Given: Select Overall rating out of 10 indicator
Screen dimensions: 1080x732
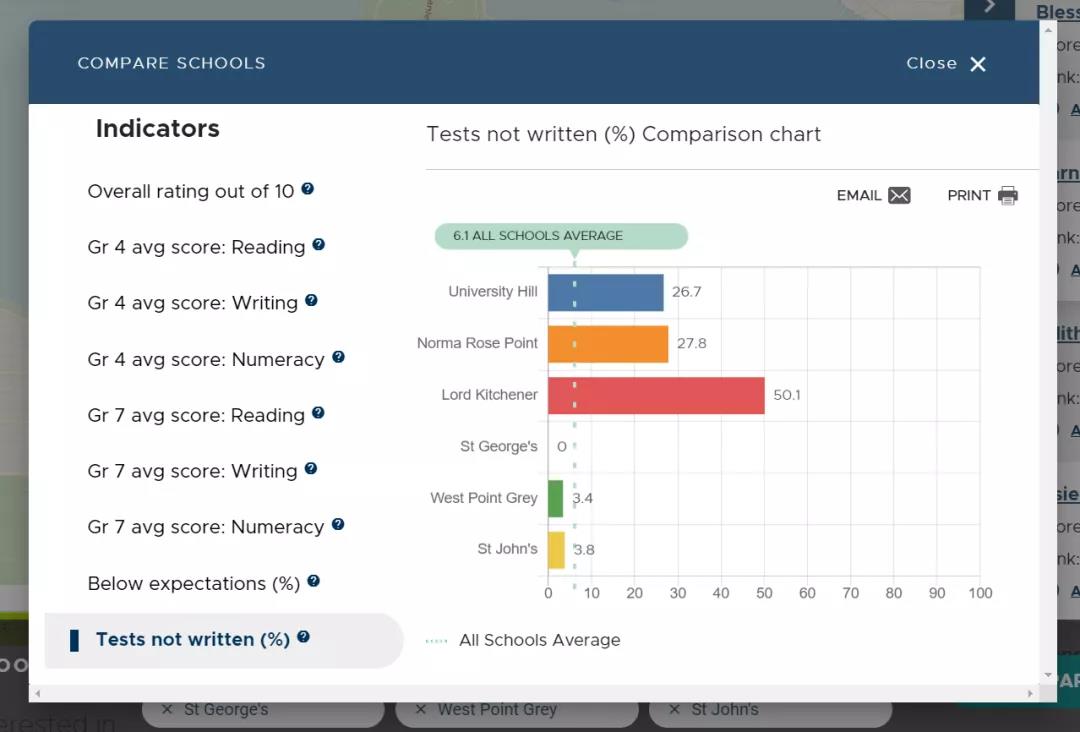Looking at the screenshot, I should pyautogui.click(x=191, y=191).
